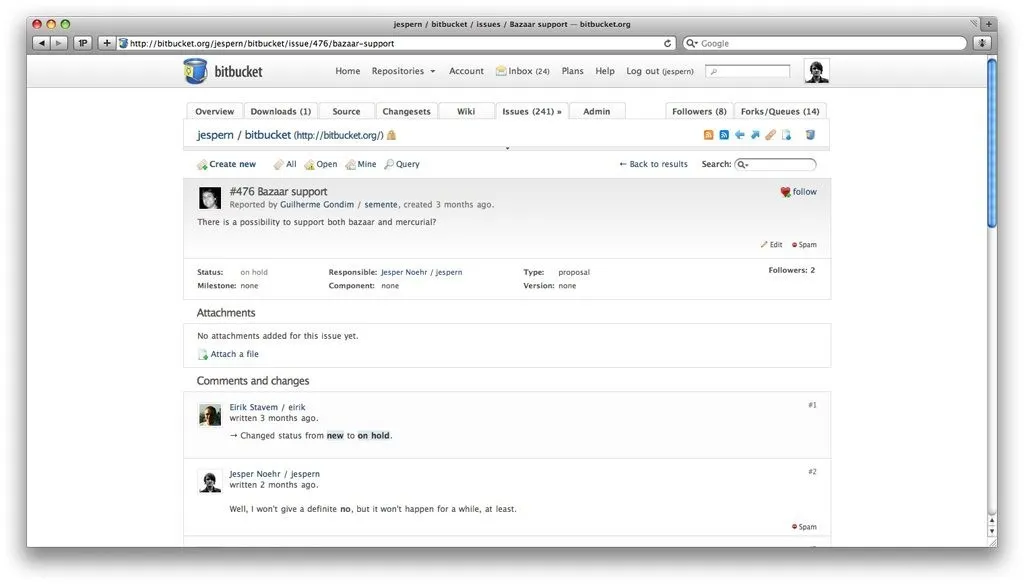Click the blue Atom feed icon
The width and height of the screenshot is (1024, 584).
pyautogui.click(x=724, y=134)
